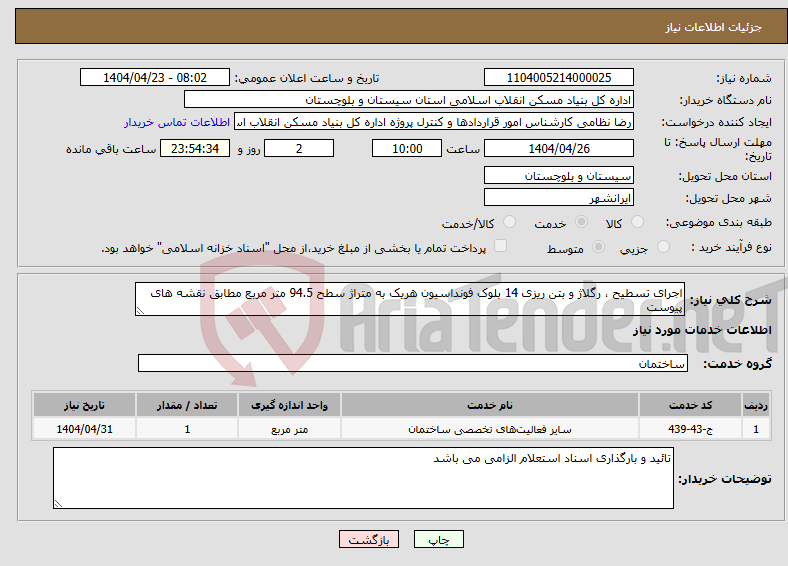Click the تاریخ و ساعت اعلان عمومی label

click(307, 78)
